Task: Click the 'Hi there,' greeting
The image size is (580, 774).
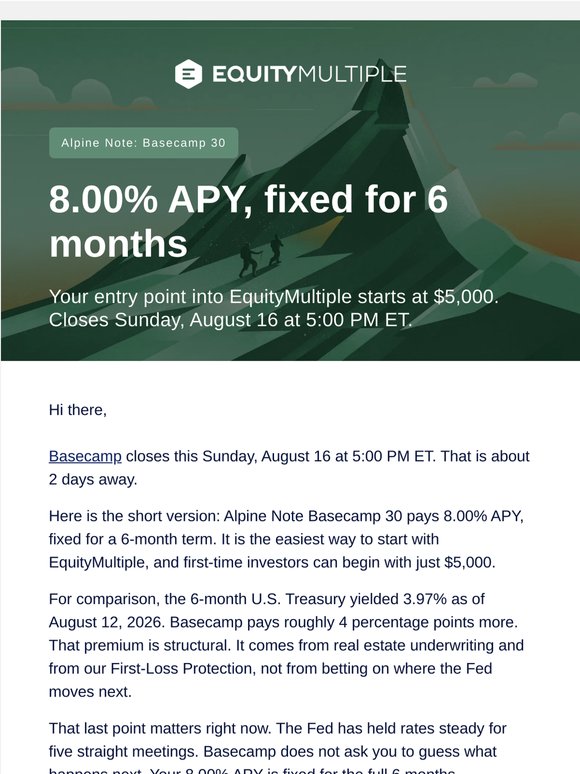Action: tap(77, 410)
